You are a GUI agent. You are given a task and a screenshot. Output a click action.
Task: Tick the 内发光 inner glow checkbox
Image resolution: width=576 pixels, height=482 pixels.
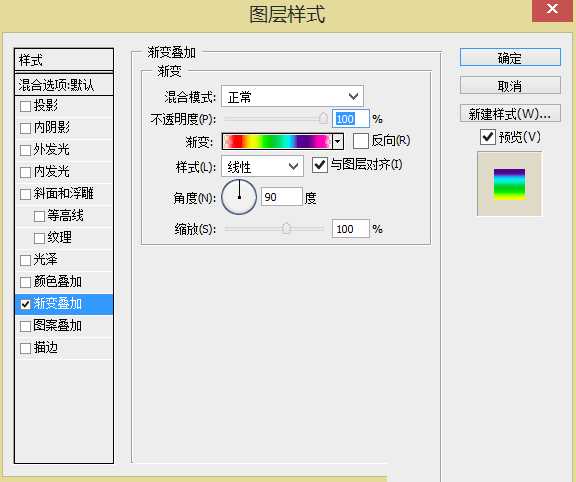(x=25, y=172)
